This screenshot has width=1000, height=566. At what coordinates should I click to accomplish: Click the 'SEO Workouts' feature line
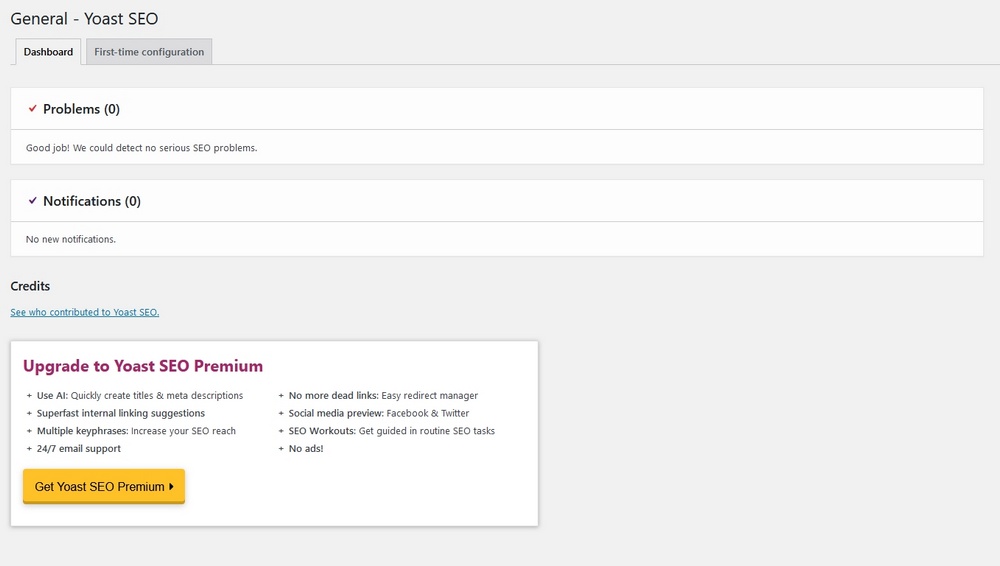pos(392,431)
